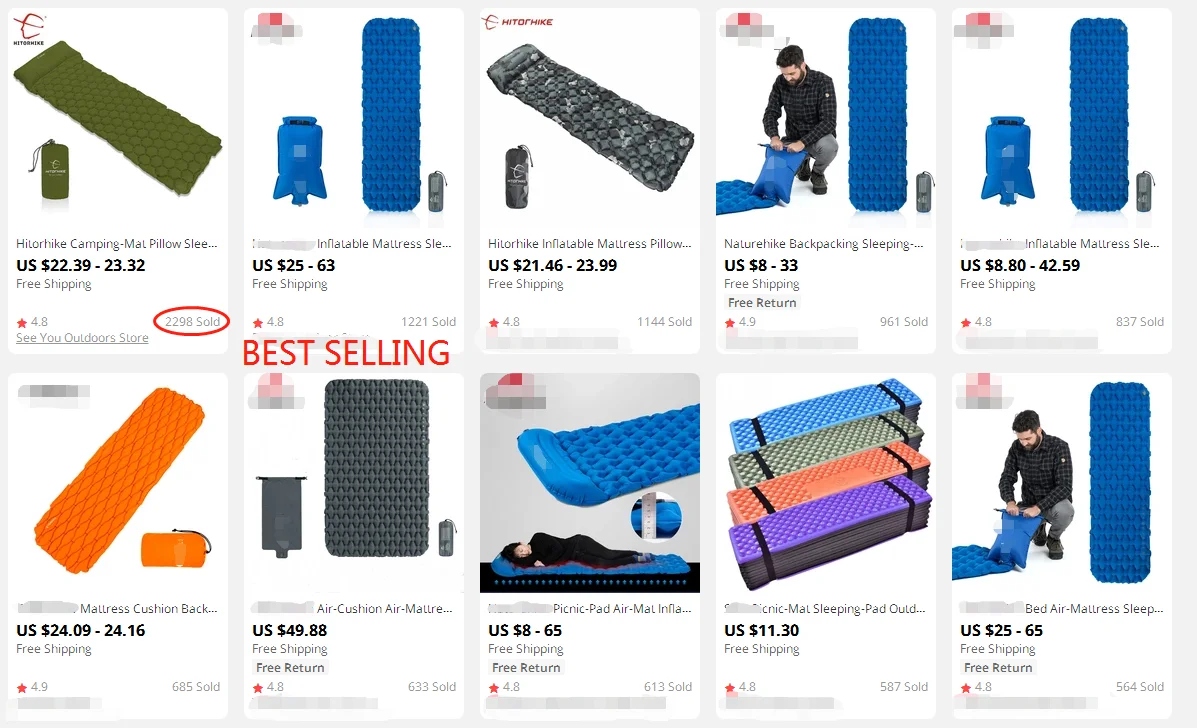Open the dark gray double air mattress image
Screen dimensions: 1197x728
tap(353, 483)
